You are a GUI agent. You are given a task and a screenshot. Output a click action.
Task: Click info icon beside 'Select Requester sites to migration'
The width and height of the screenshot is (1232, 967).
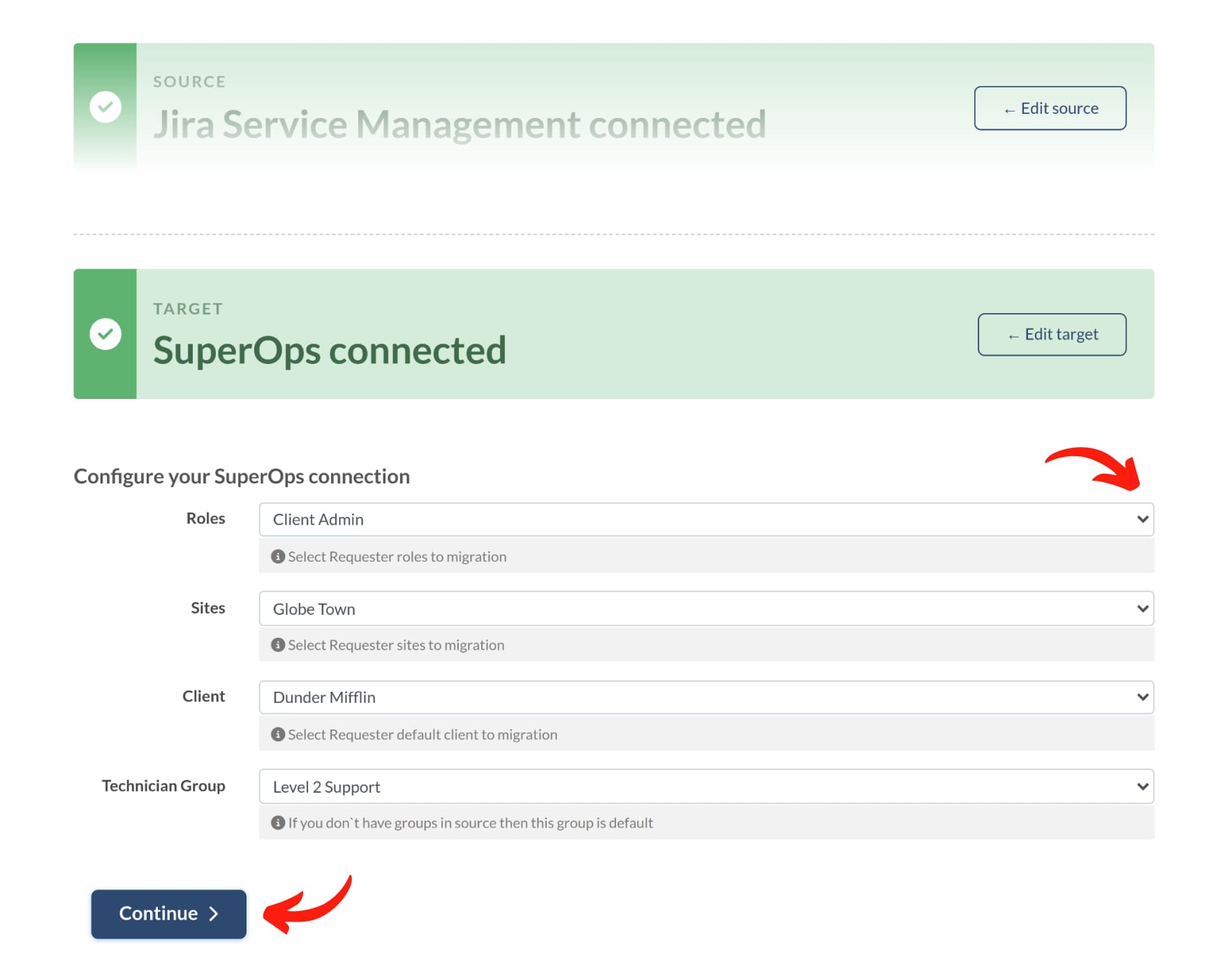[x=278, y=645]
